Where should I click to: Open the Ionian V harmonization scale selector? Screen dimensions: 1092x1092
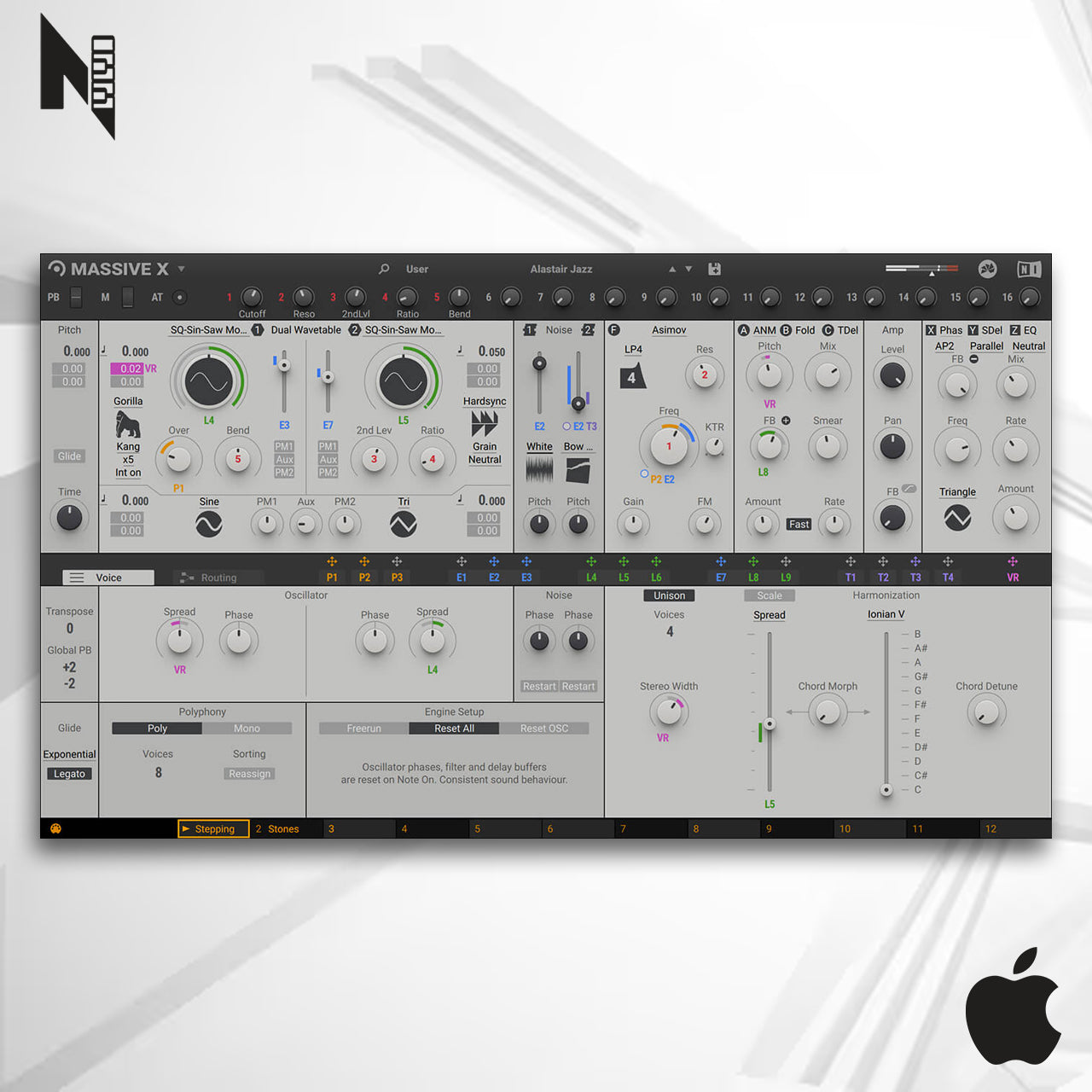pos(886,614)
